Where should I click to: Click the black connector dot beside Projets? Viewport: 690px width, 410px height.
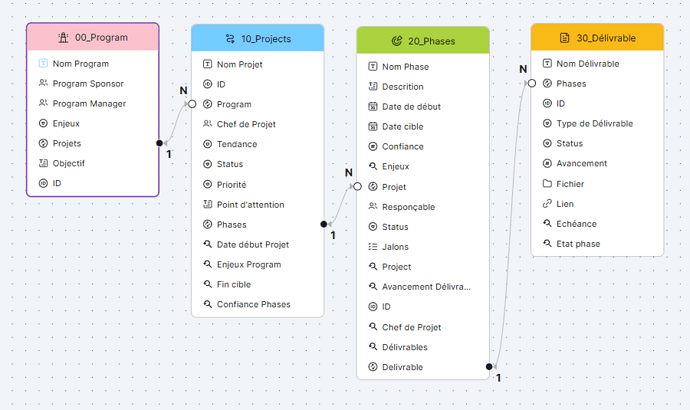click(159, 144)
